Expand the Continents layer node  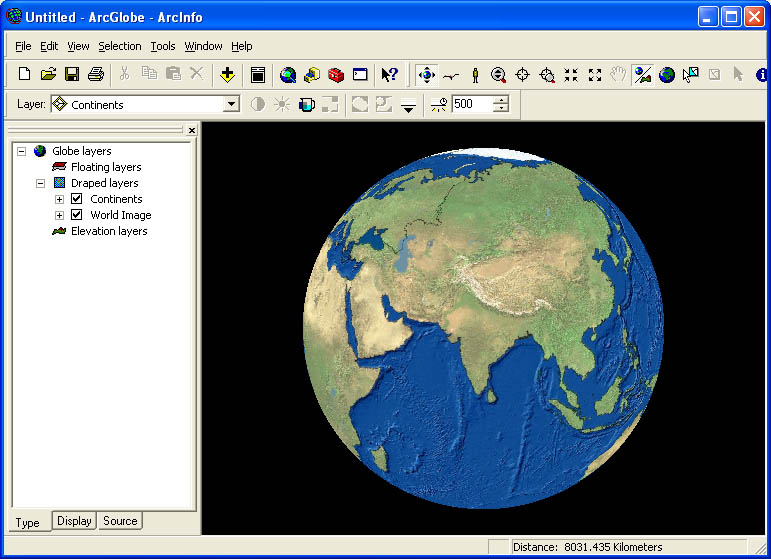[59, 199]
